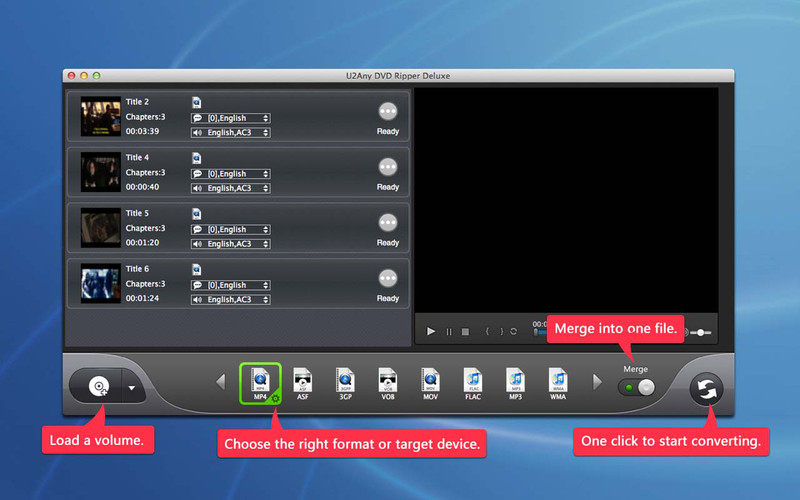This screenshot has height=500, width=800.
Task: Click duration "00:00:40" of Title 4
Action: (142, 187)
